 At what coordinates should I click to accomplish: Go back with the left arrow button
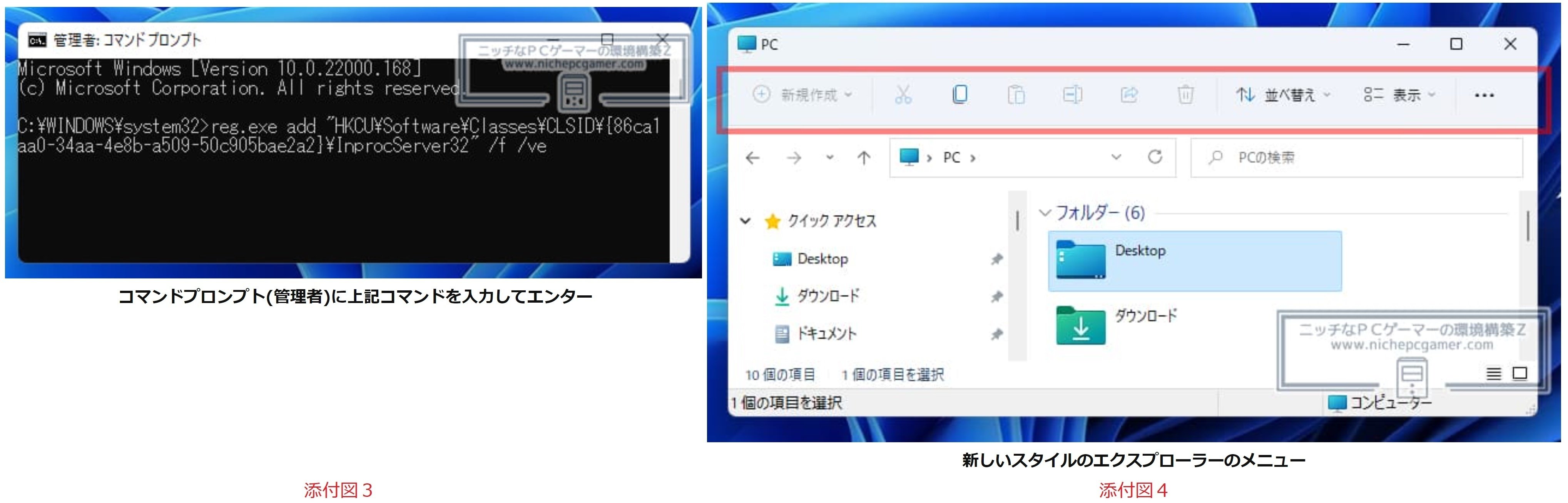coord(752,158)
